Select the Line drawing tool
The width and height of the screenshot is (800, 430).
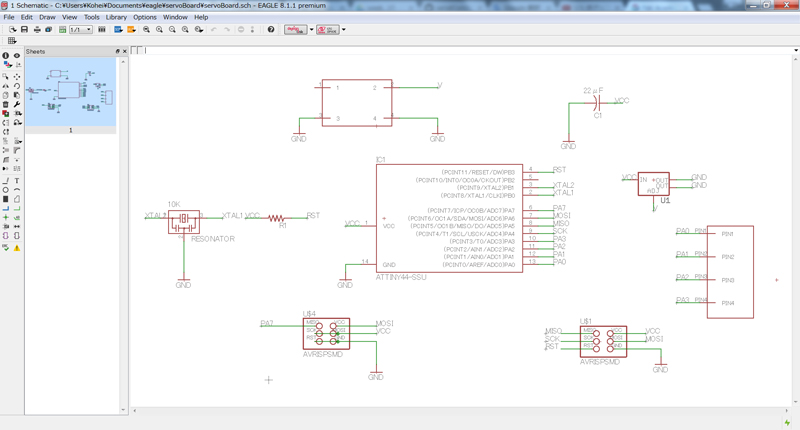point(6,181)
